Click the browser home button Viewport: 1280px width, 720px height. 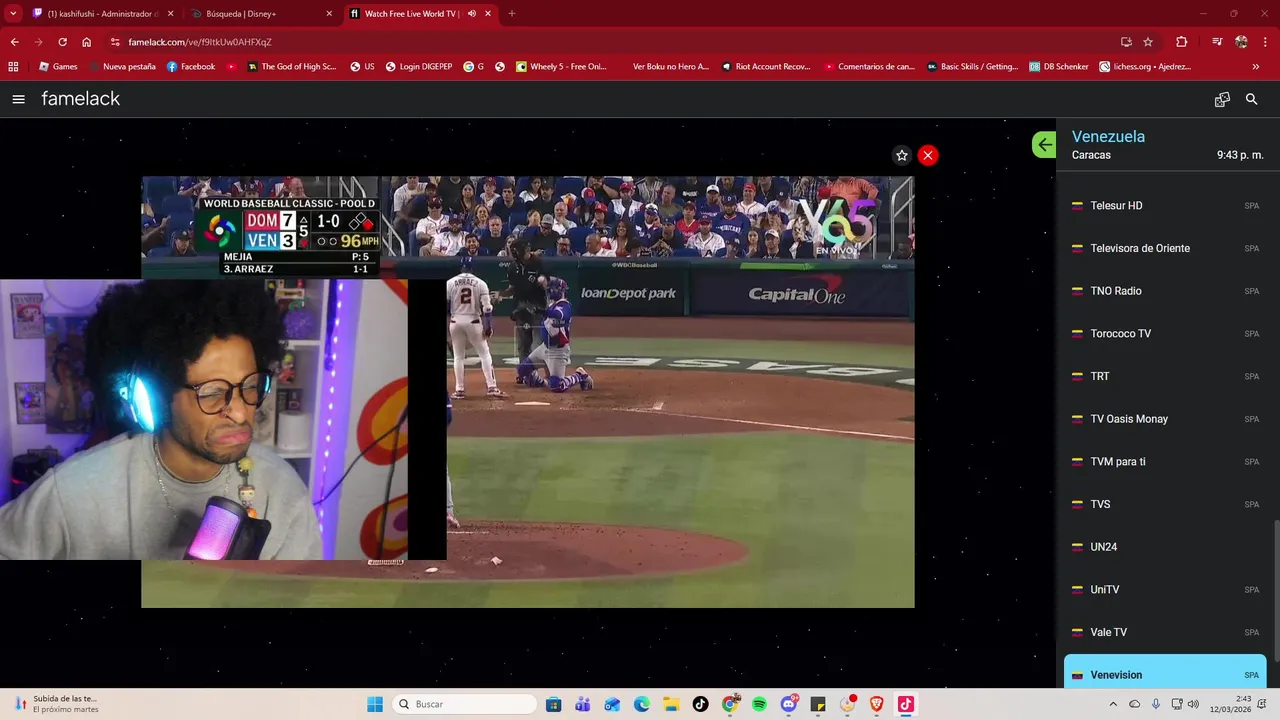[x=87, y=42]
